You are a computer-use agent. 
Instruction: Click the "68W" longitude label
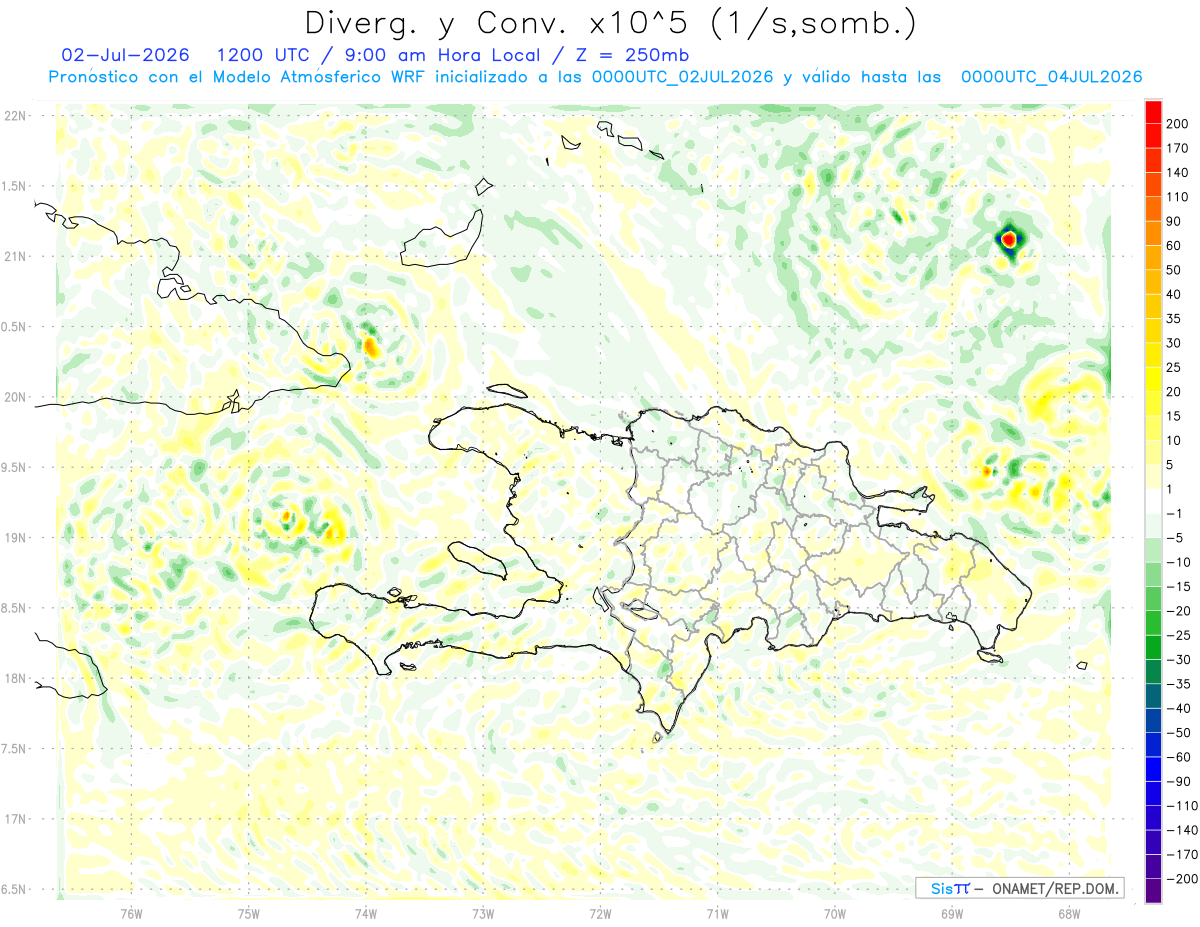click(1069, 913)
